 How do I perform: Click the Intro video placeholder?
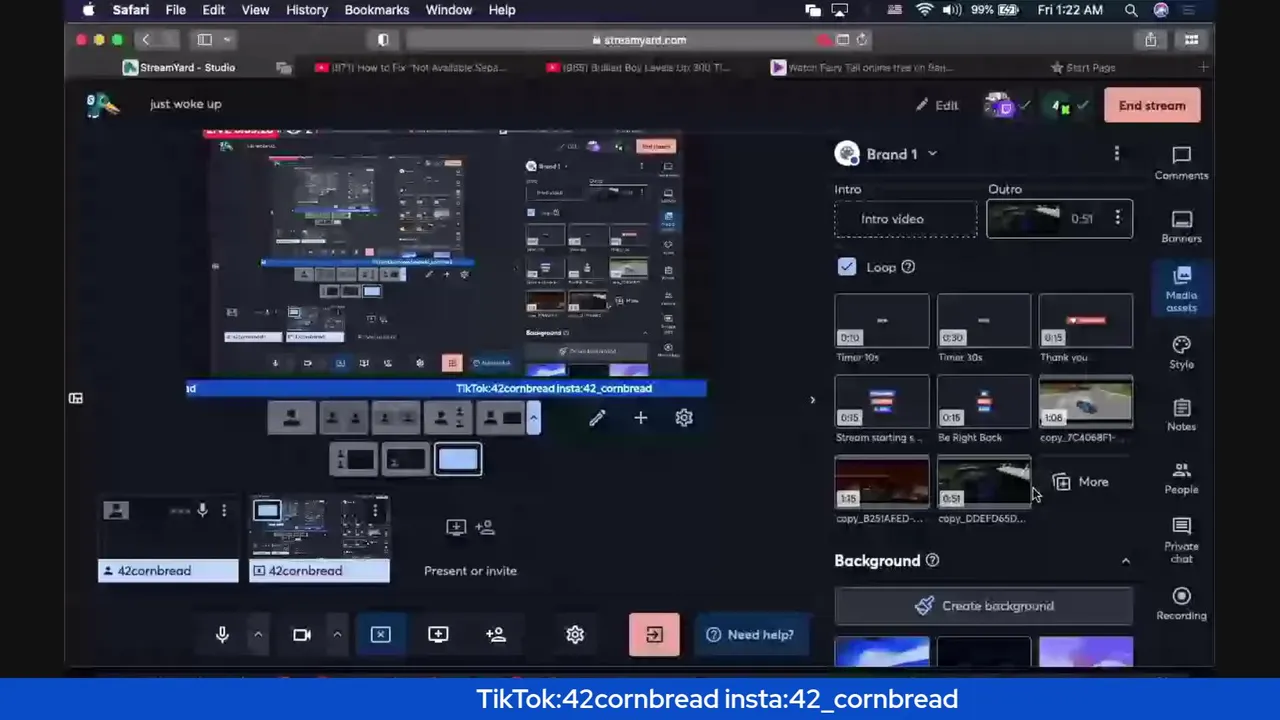(906, 219)
